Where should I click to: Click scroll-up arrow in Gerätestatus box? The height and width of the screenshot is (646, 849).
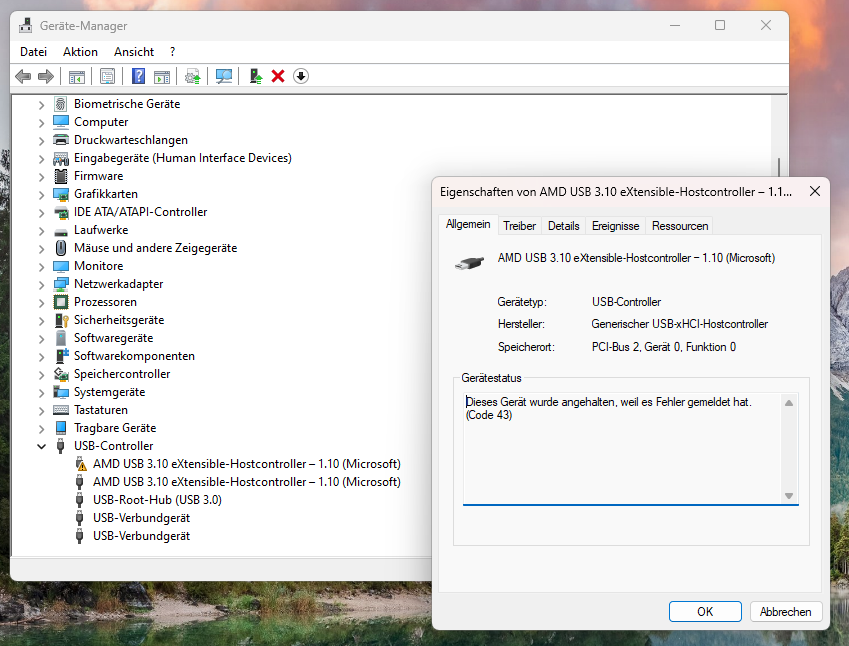tap(789, 403)
